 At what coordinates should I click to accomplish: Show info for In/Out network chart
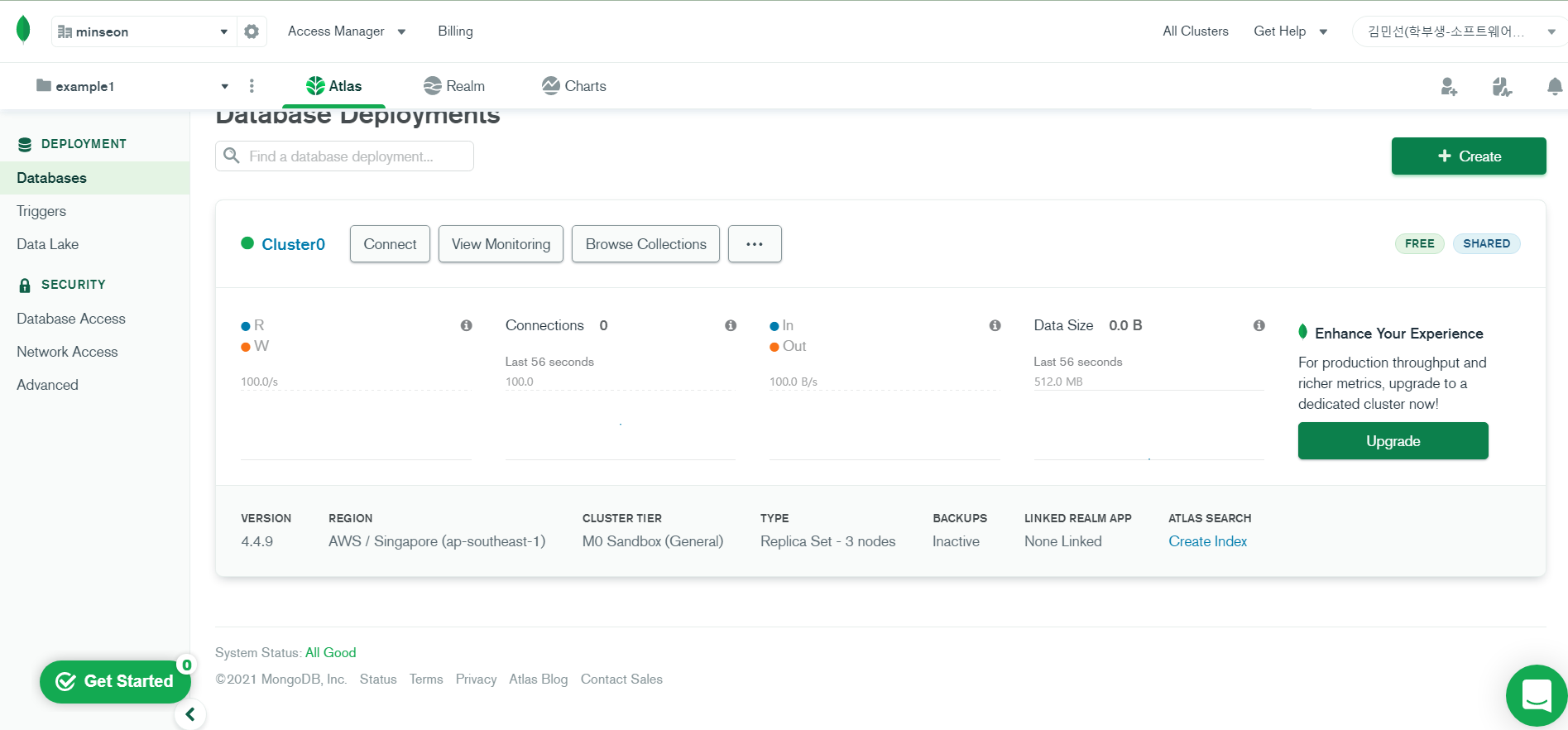pyautogui.click(x=995, y=325)
